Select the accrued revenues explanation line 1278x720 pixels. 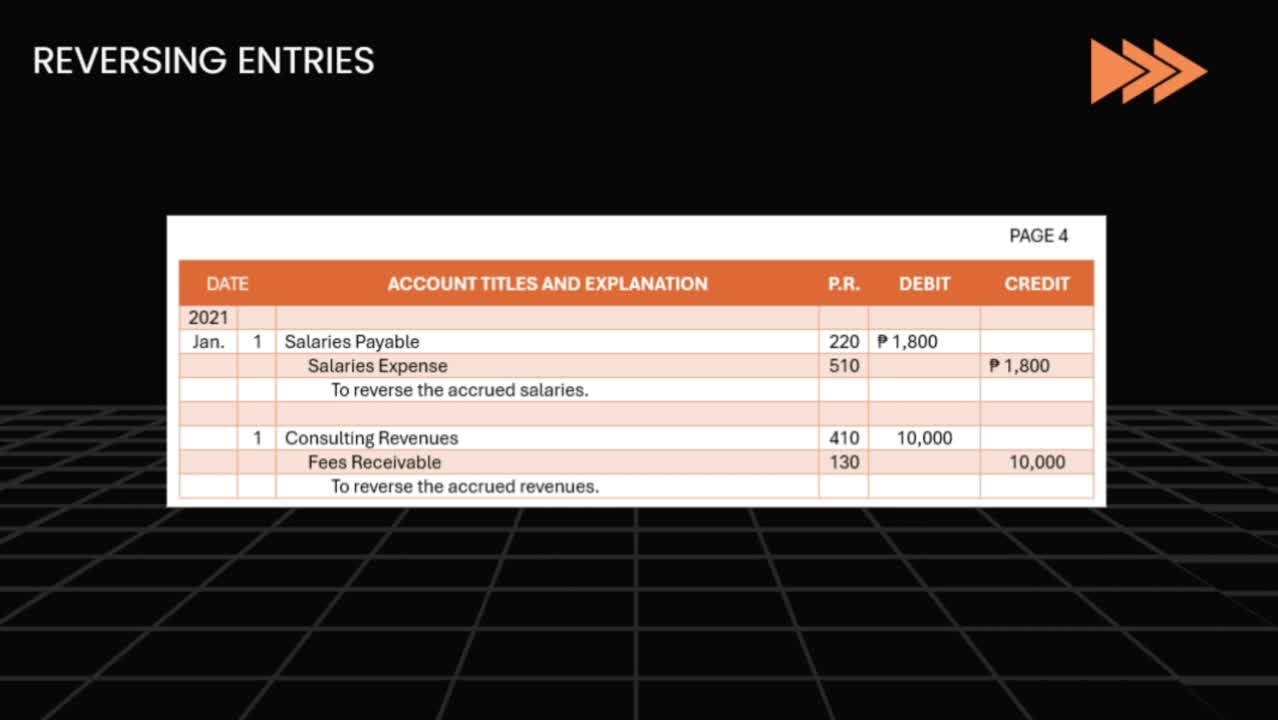(465, 487)
